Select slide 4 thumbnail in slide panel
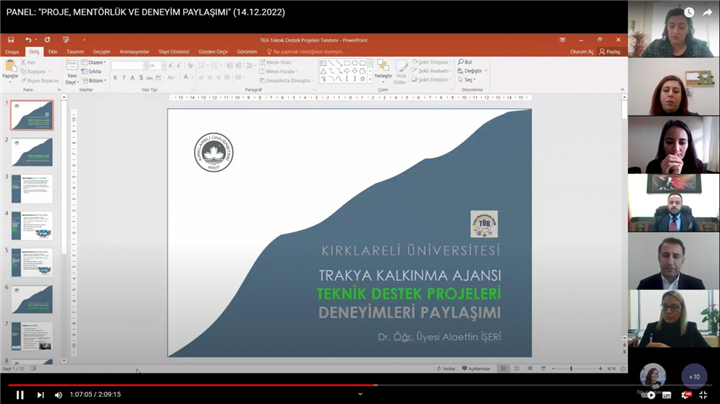This screenshot has height=404, width=720. pyautogui.click(x=32, y=226)
